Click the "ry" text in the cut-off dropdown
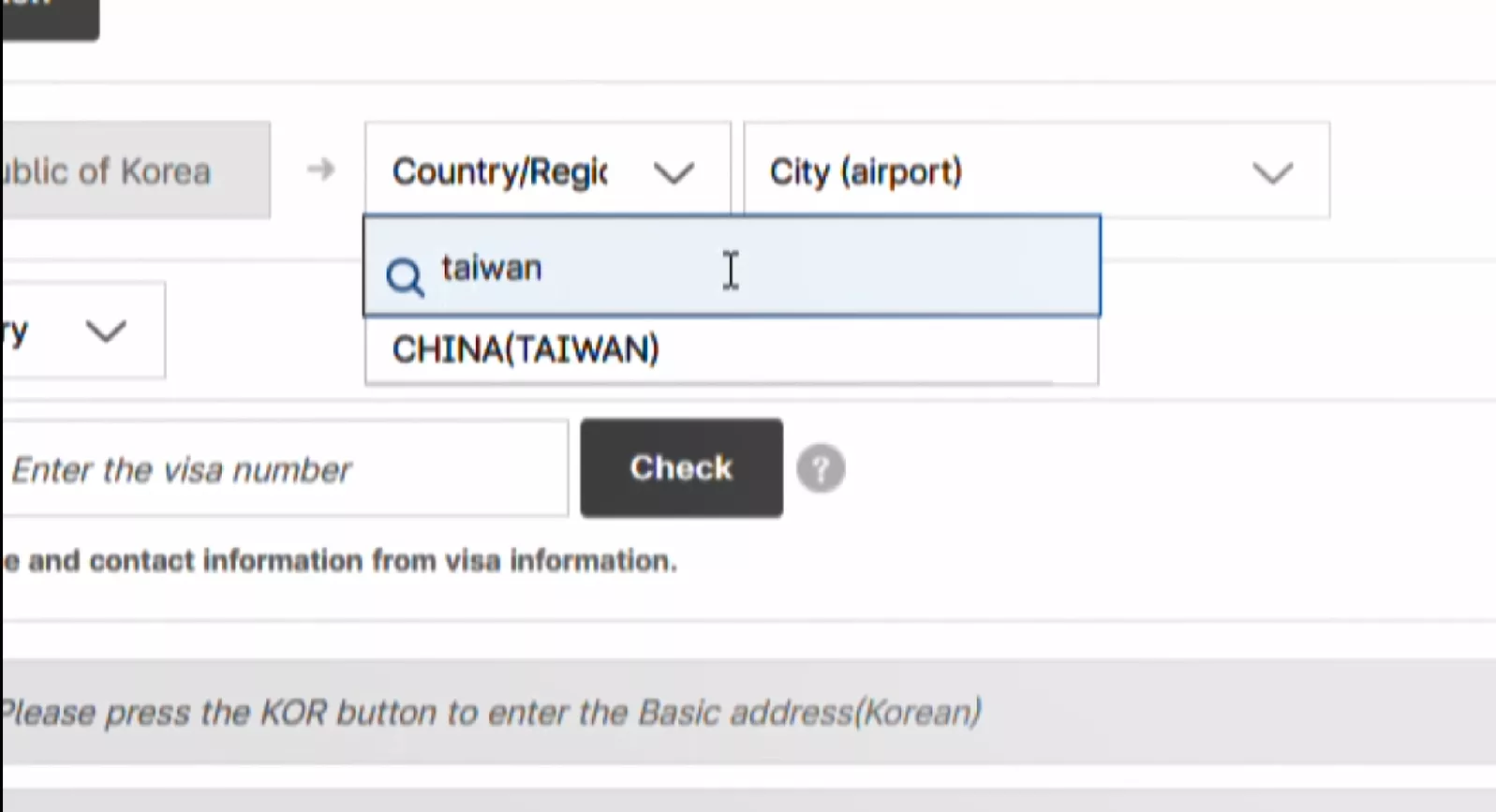Screen dimensions: 1496x812 point(17,331)
